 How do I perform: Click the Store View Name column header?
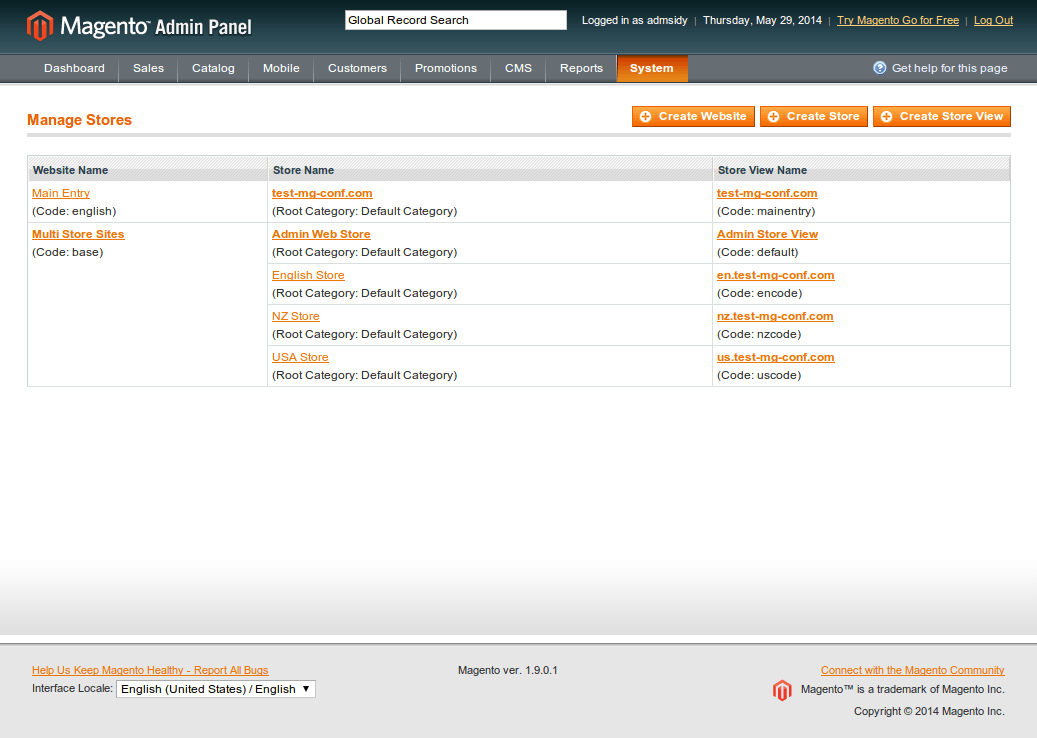click(763, 170)
